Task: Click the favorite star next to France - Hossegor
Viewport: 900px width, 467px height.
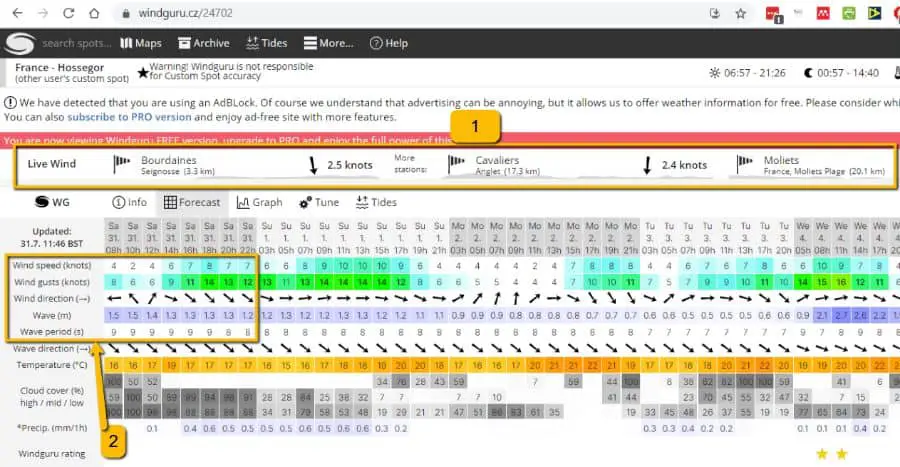Action: click(143, 73)
